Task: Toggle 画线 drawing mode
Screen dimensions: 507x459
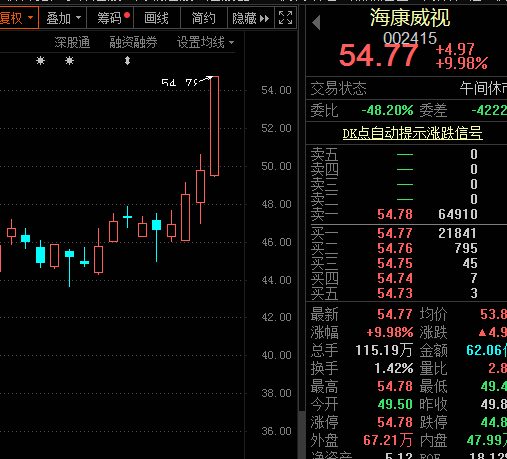Action: point(157,18)
